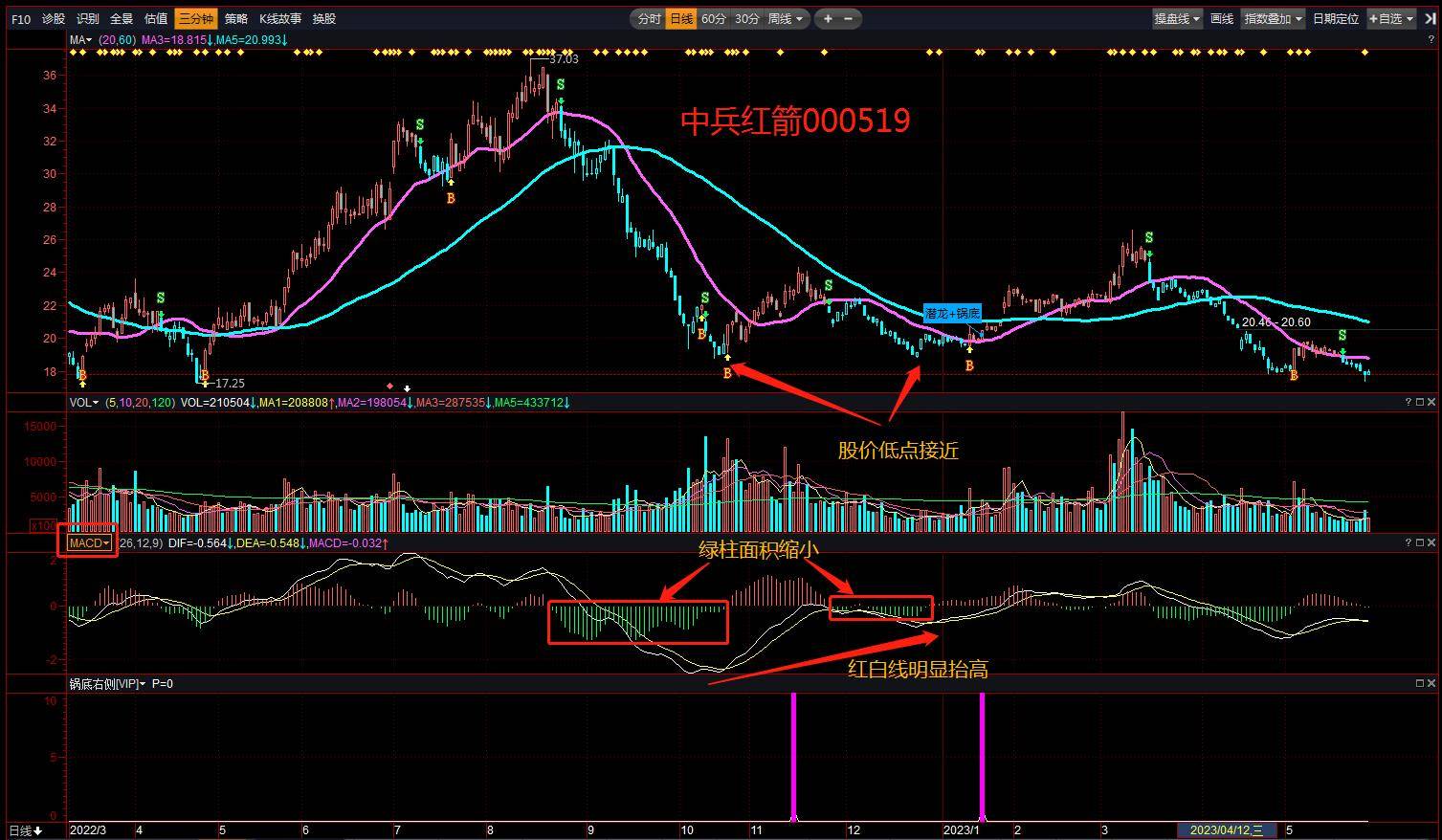
Task: Click the help question mark in VOL panel
Action: pos(1409,403)
